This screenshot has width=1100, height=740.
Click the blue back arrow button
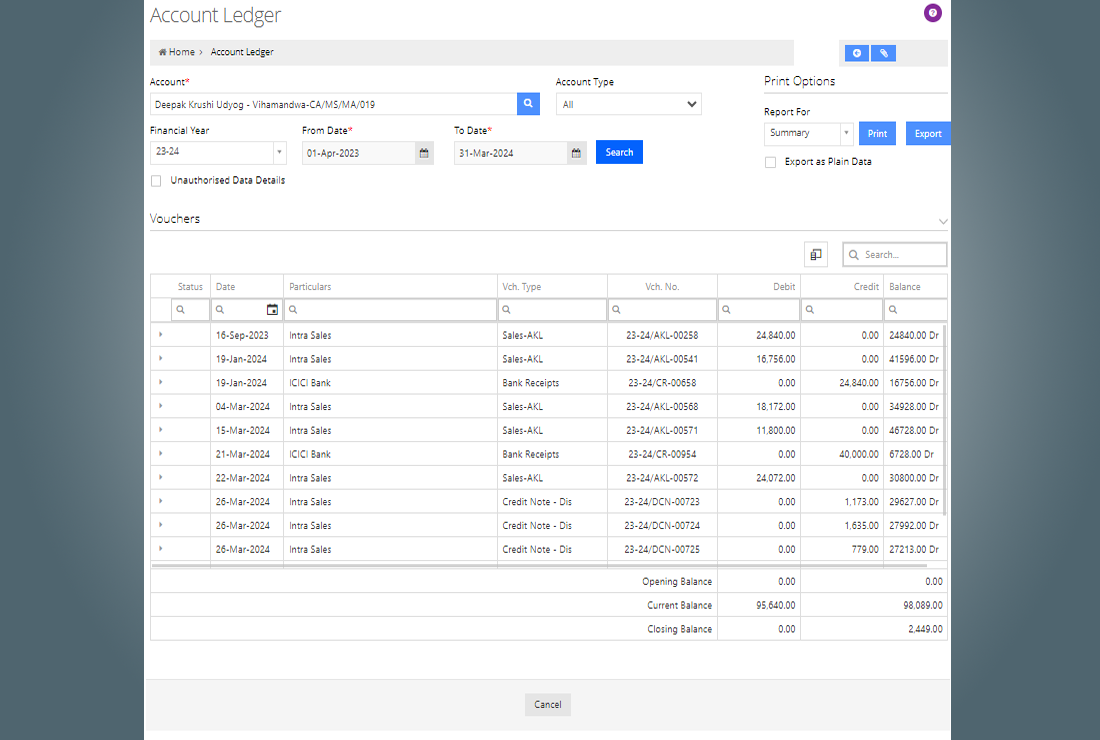(x=857, y=53)
